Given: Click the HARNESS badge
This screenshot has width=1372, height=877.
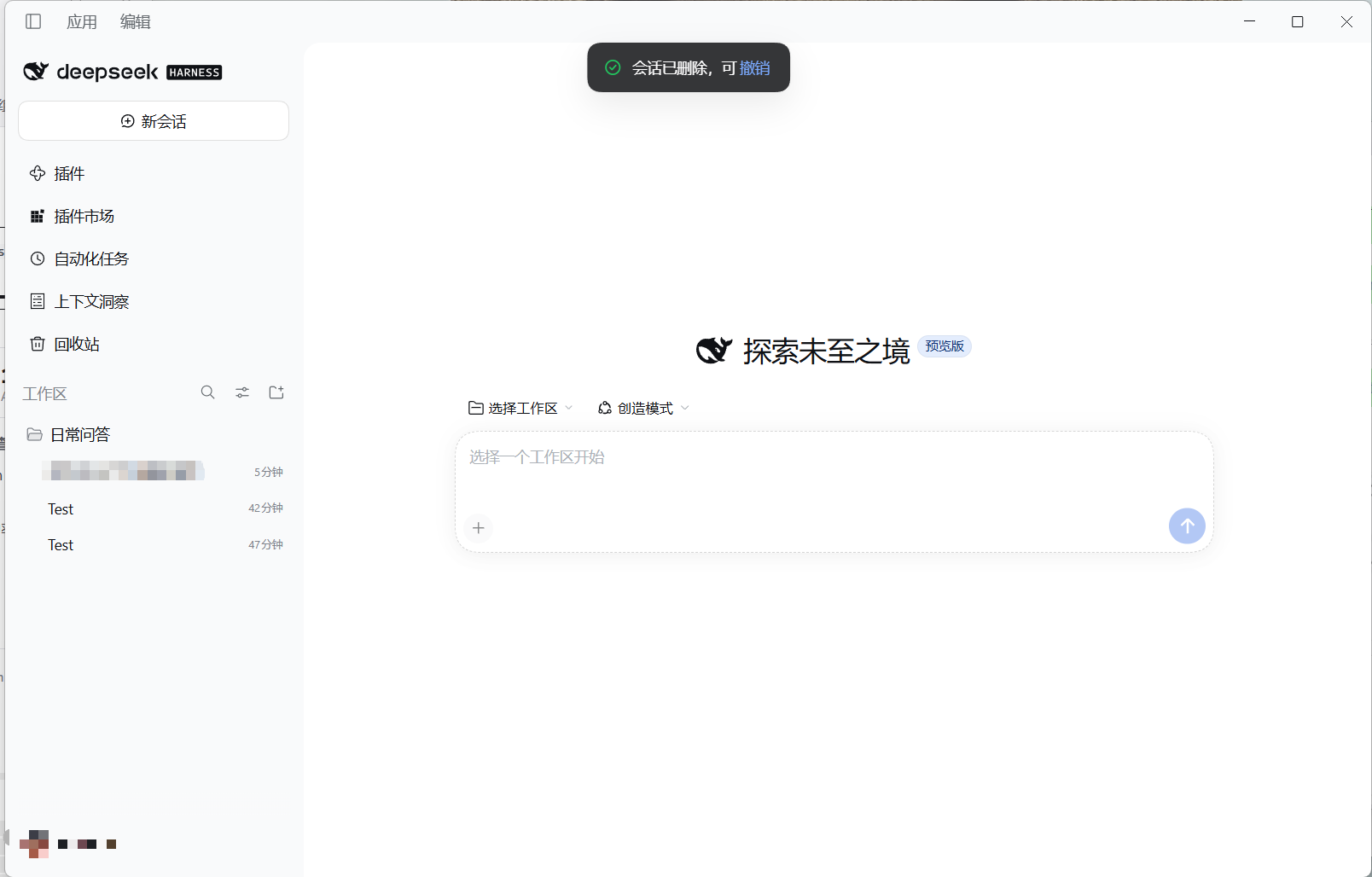Looking at the screenshot, I should tap(195, 73).
